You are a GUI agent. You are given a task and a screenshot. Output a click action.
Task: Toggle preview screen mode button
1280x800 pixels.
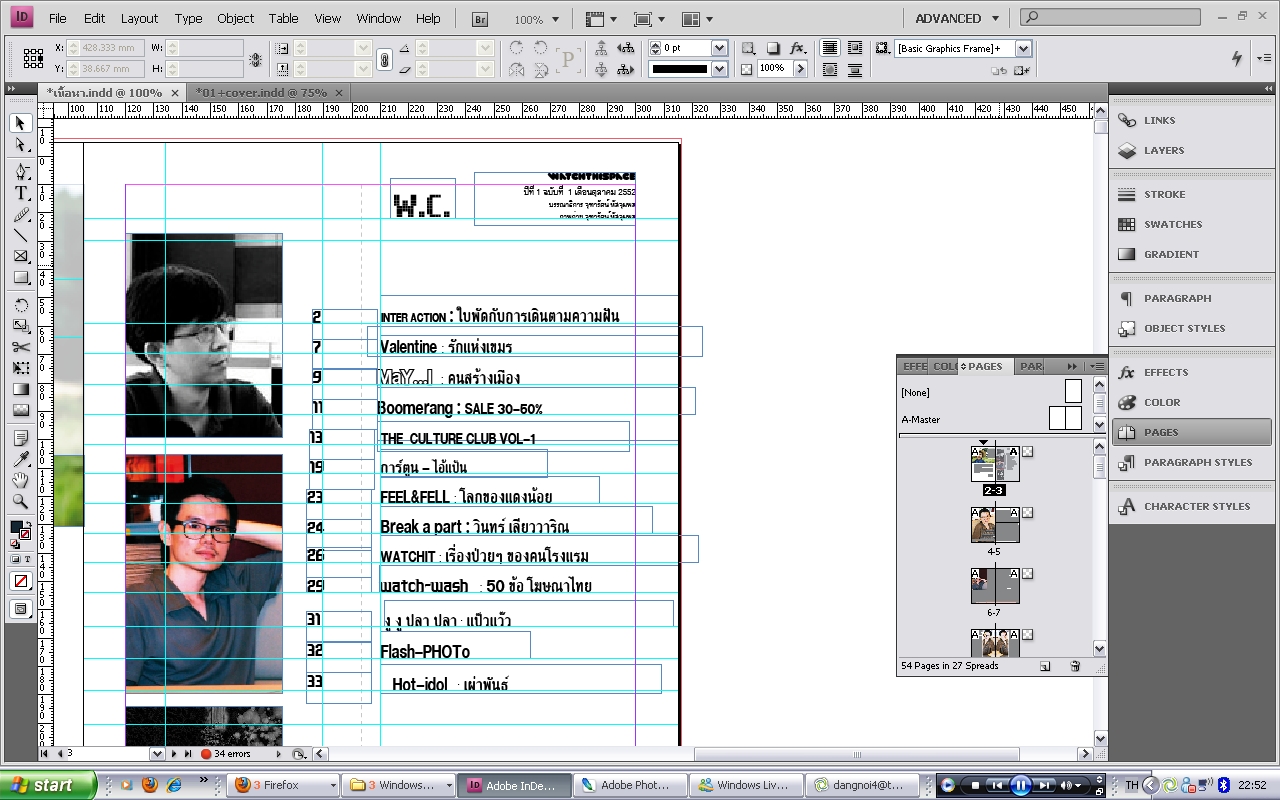coord(21,609)
